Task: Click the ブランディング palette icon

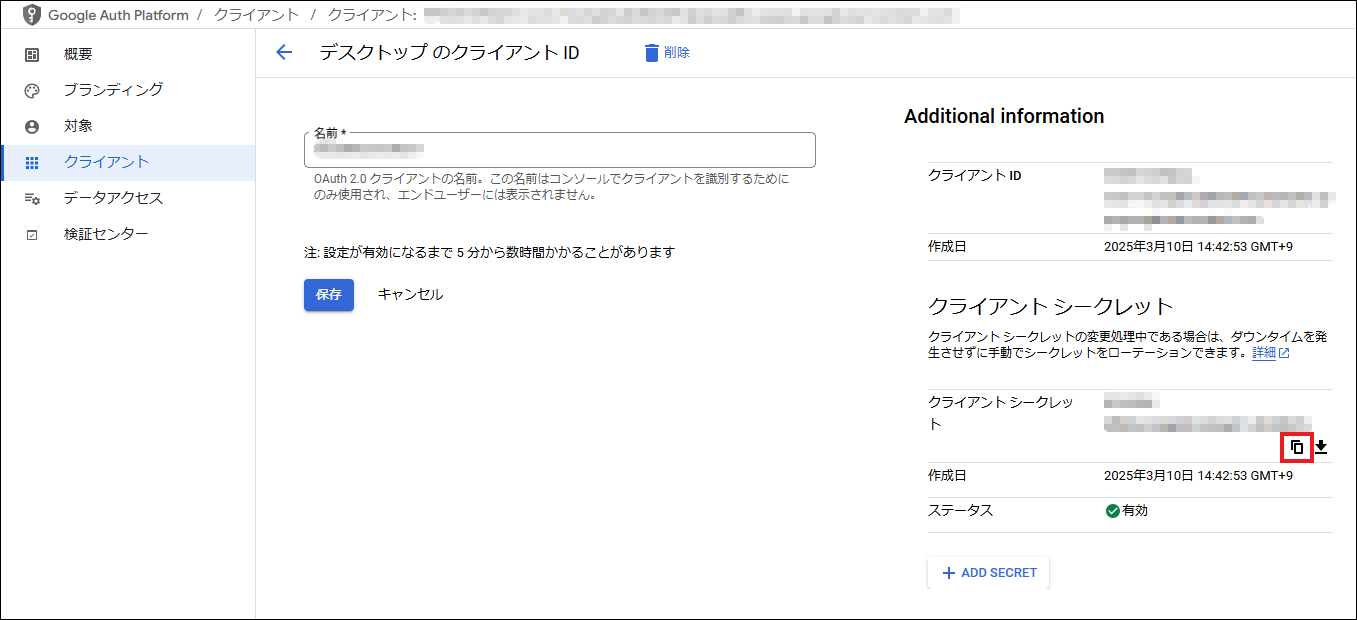Action: (x=32, y=91)
